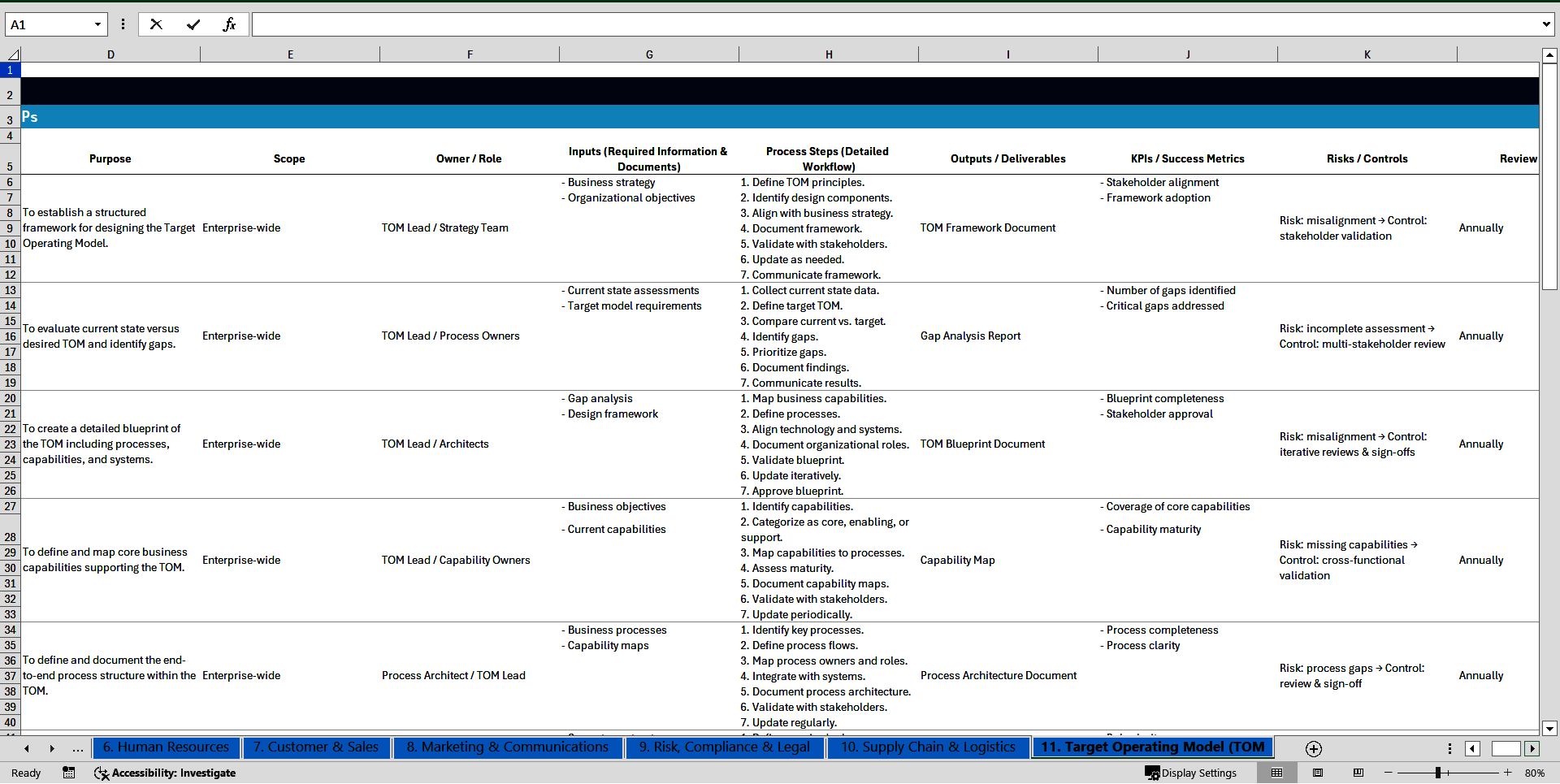Click the macro recording status bar icon

69,773
